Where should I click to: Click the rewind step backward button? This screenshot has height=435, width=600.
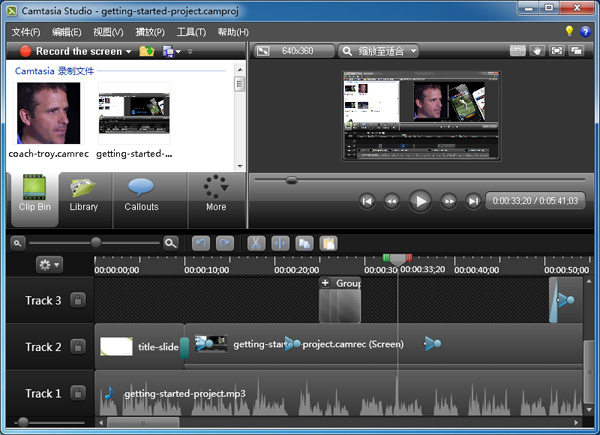click(391, 201)
